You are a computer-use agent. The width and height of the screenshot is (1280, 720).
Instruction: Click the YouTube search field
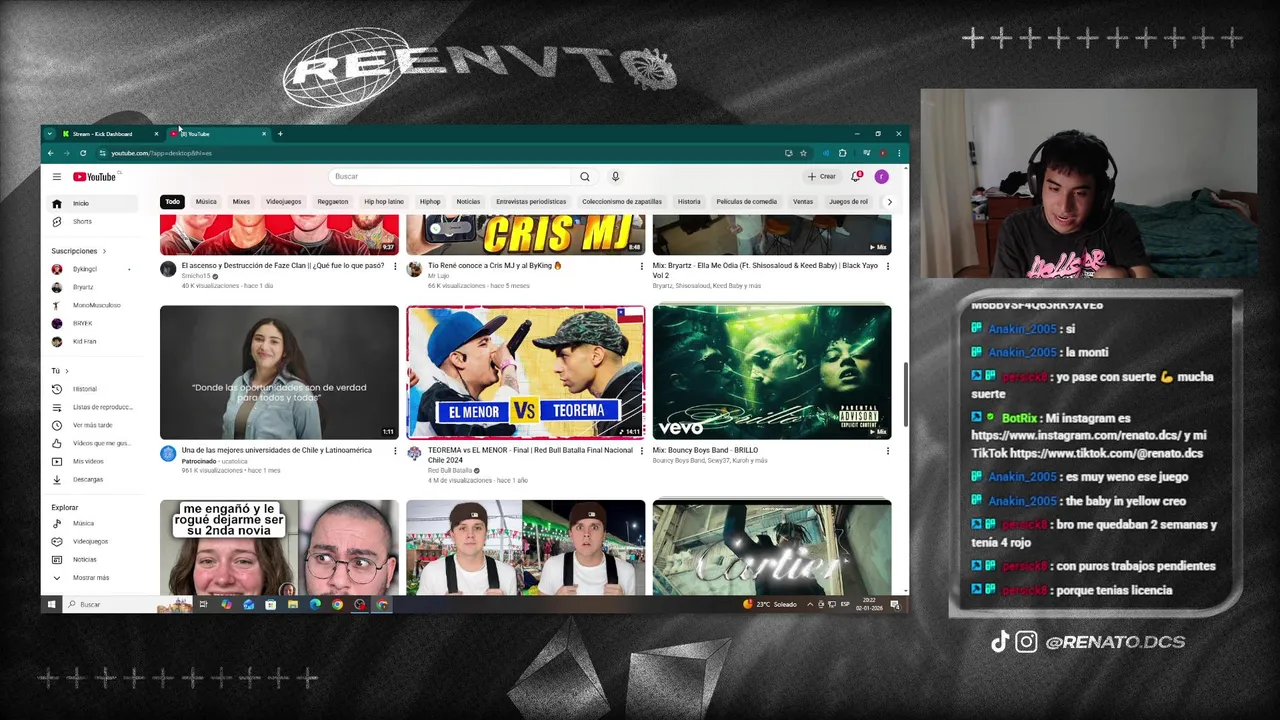coord(450,177)
